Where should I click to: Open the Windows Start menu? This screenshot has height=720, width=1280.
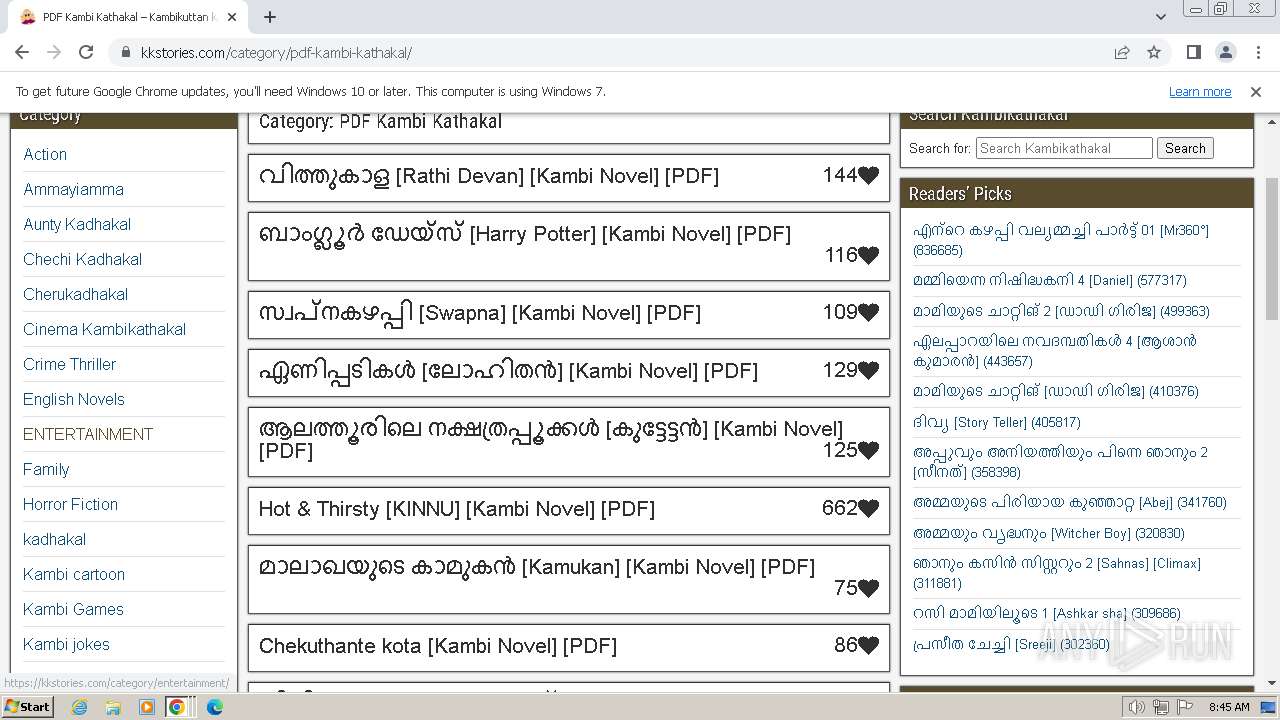click(x=27, y=706)
